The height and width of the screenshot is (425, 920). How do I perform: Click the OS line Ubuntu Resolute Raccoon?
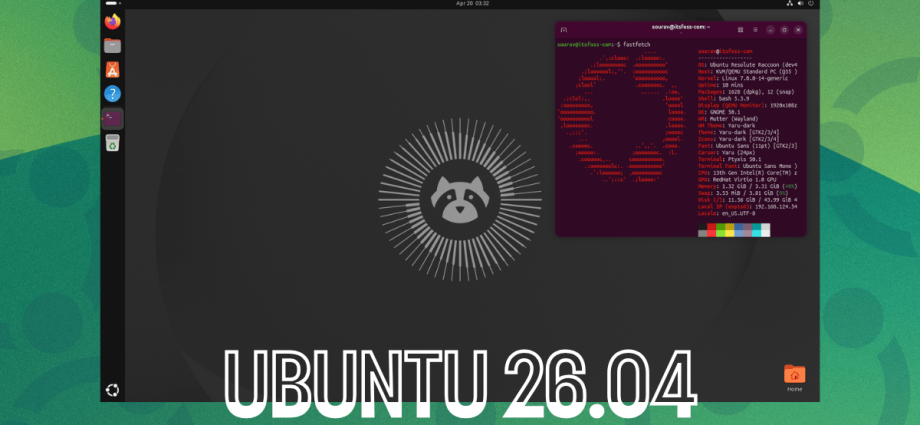point(748,65)
